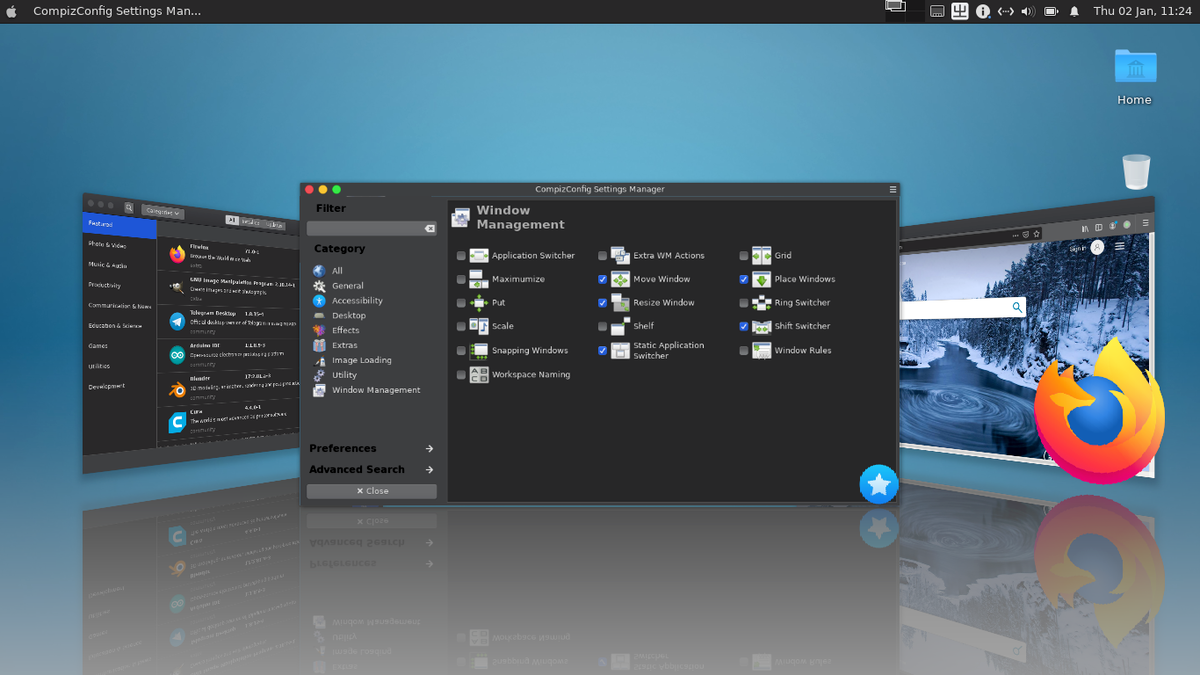Click the Close button in sidebar
Image resolution: width=1200 pixels, height=675 pixels.
click(372, 491)
